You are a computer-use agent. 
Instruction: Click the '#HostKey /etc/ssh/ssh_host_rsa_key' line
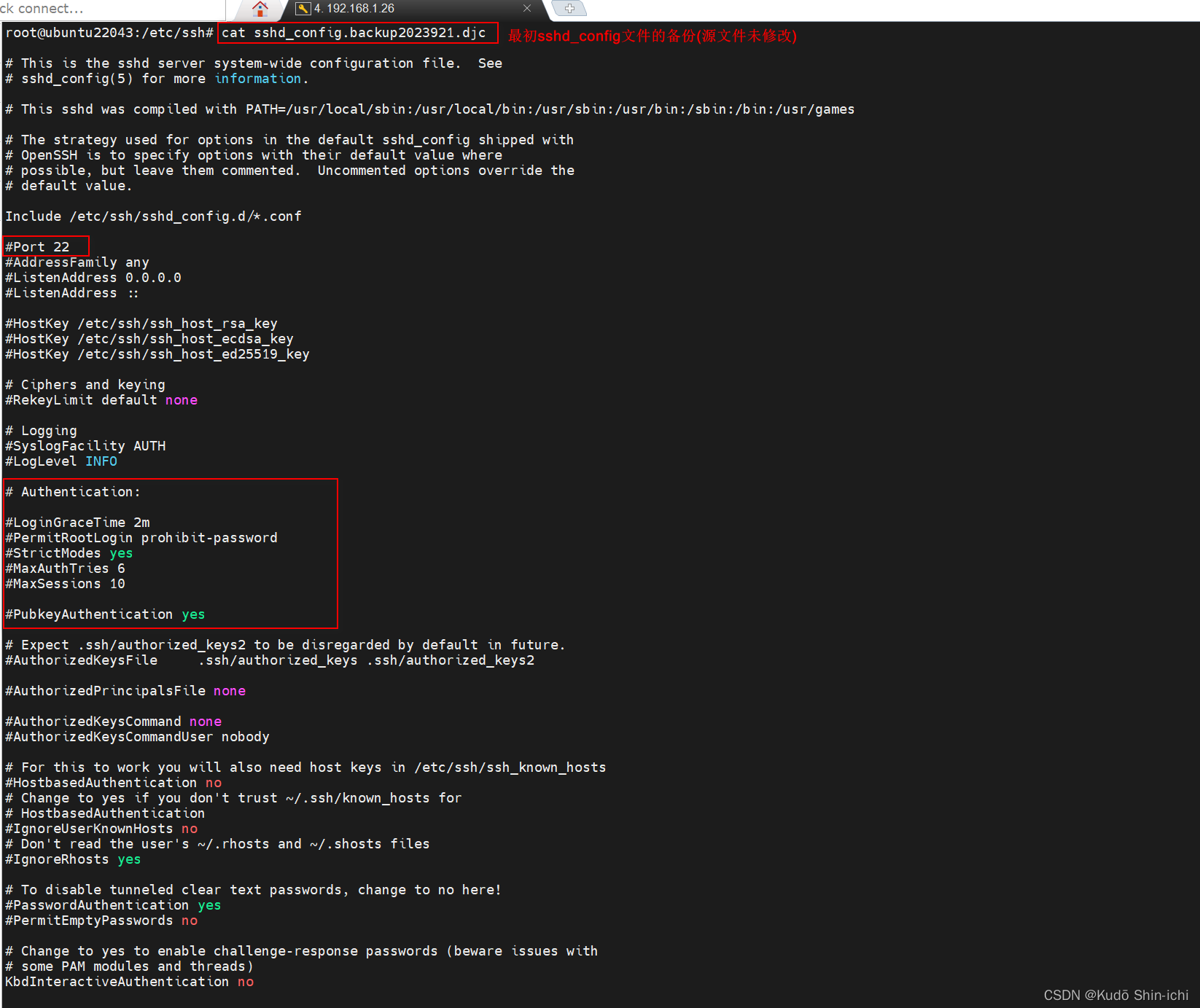click(141, 324)
